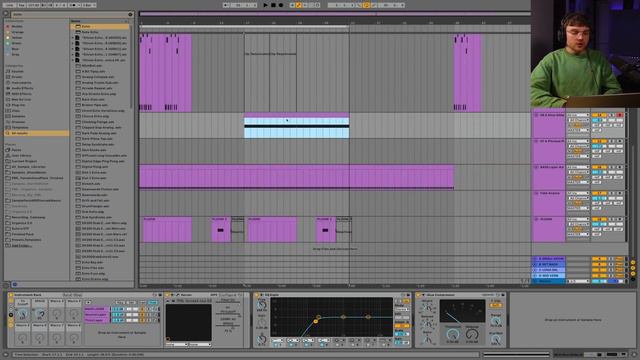Image resolution: width=640 pixels, height=360 pixels.
Task: Toggle the EQ Eight device activator
Action: point(257,295)
